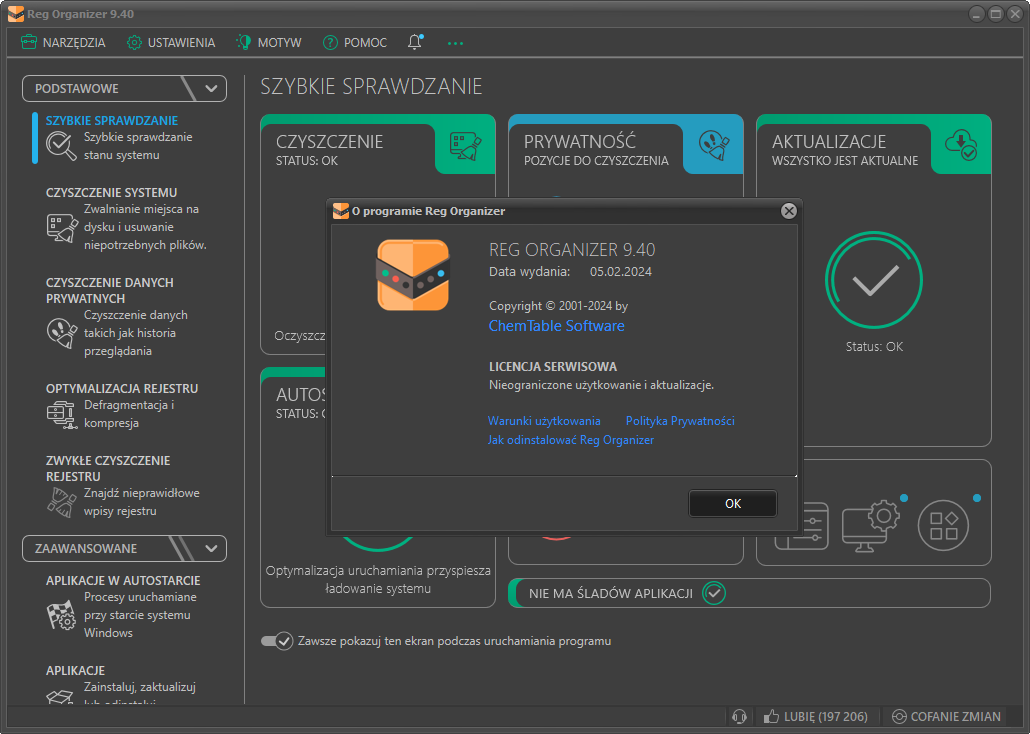The width and height of the screenshot is (1030, 734).
Task: Click the Czyszczenie systemu broom icon
Action: coord(62,228)
